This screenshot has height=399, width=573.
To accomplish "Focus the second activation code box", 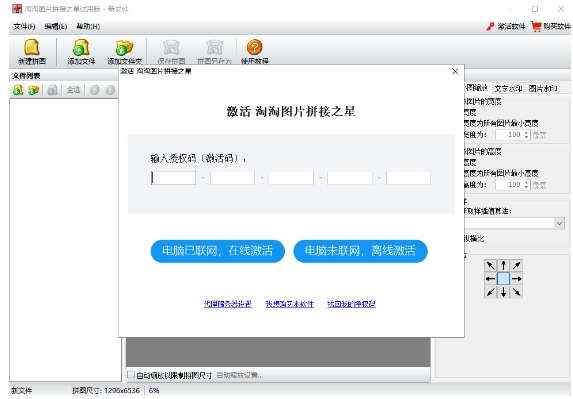I will click(x=232, y=178).
